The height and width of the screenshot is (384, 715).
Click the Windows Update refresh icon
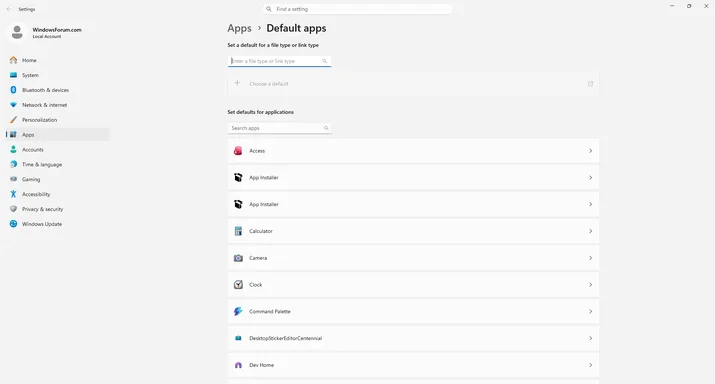[x=13, y=224]
